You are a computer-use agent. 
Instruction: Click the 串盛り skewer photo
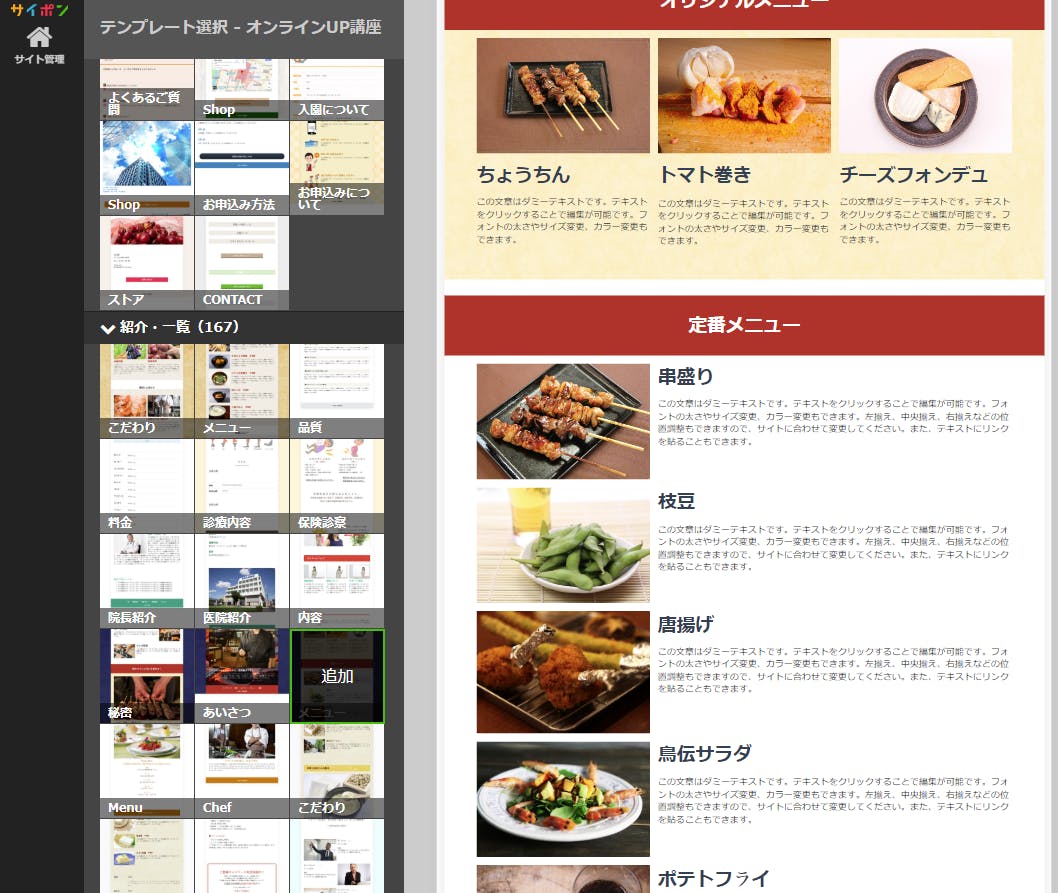[x=563, y=421]
